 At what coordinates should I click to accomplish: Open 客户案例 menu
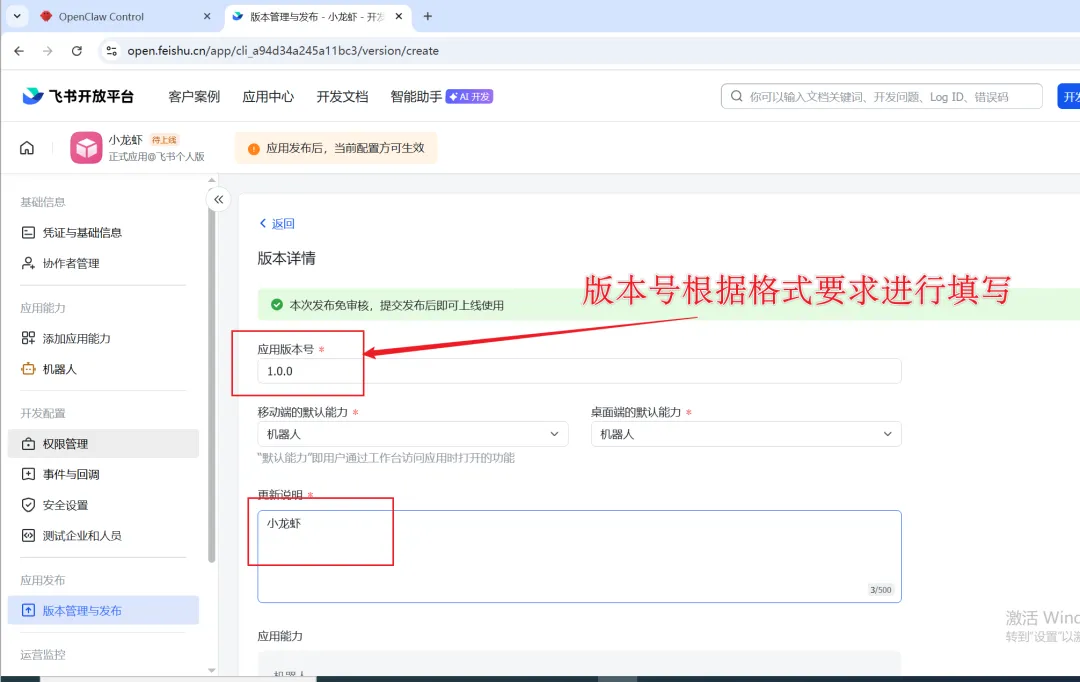point(194,96)
